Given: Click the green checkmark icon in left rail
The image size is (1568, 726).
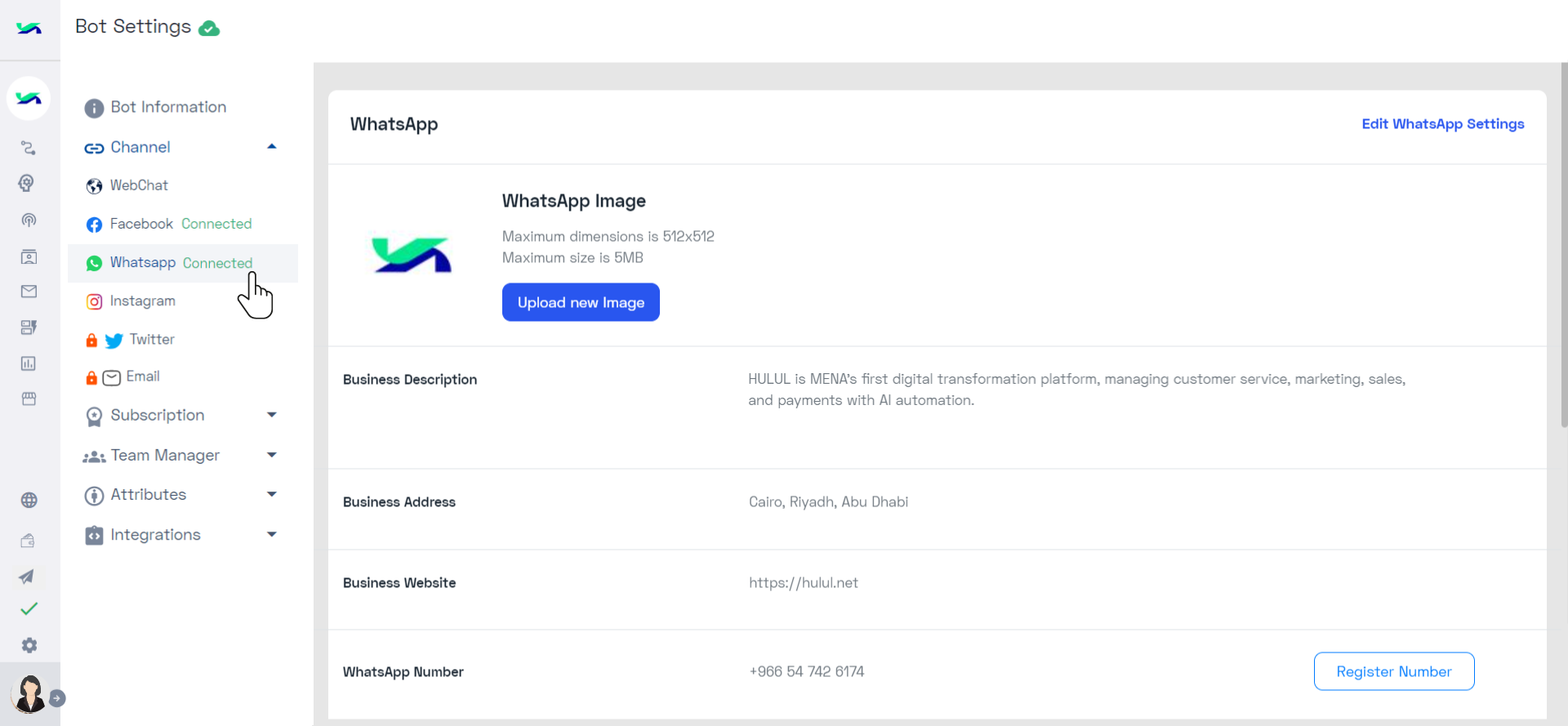Looking at the screenshot, I should pyautogui.click(x=29, y=609).
